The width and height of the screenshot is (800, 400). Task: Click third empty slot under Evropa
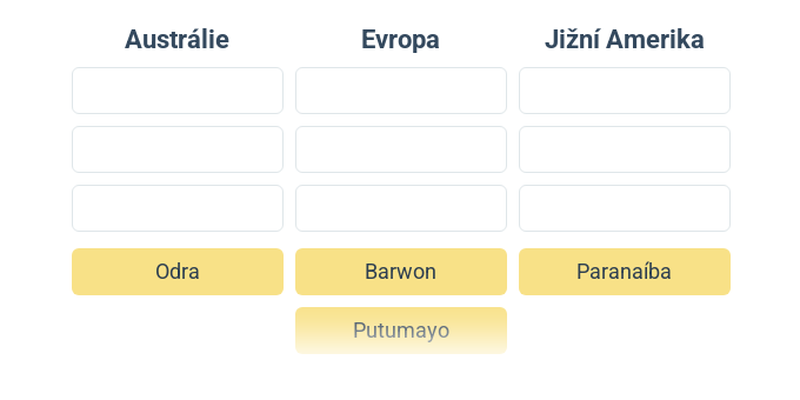pyautogui.click(x=401, y=208)
